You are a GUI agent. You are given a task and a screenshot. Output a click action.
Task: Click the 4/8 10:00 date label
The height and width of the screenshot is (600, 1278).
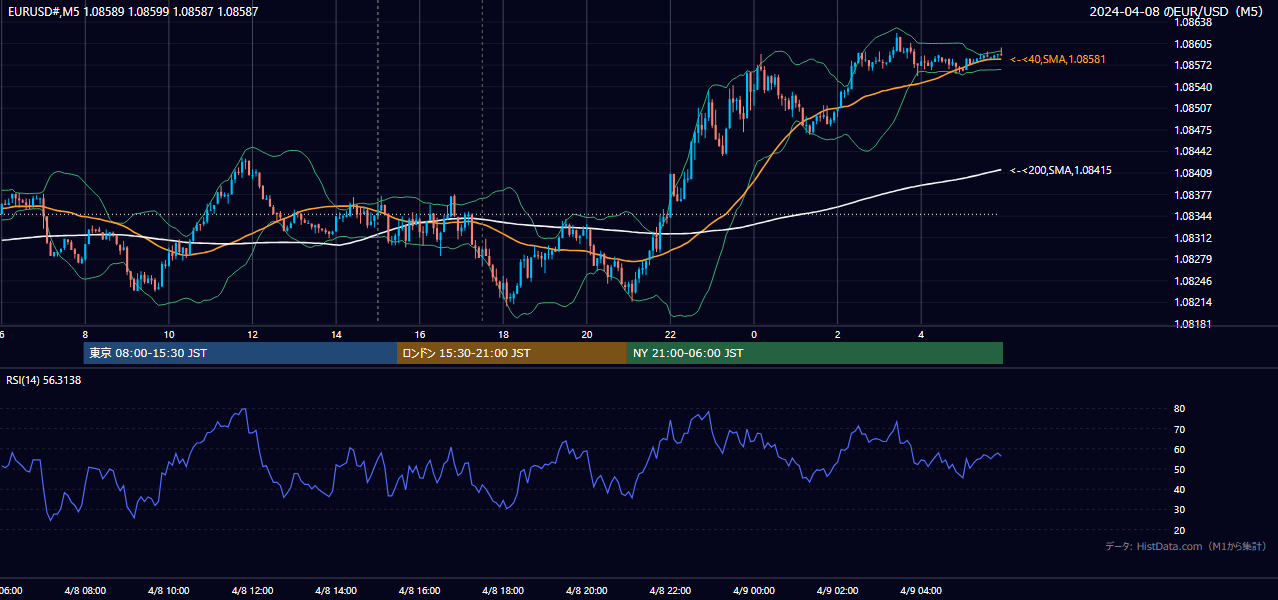click(169, 591)
